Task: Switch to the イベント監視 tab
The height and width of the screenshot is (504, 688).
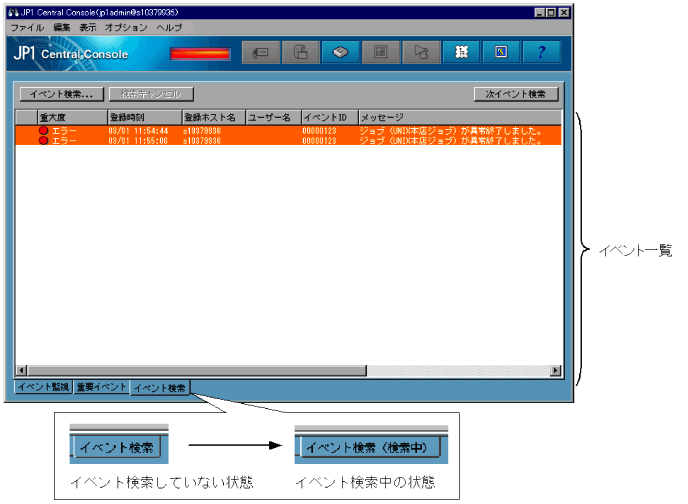Action: (43, 387)
